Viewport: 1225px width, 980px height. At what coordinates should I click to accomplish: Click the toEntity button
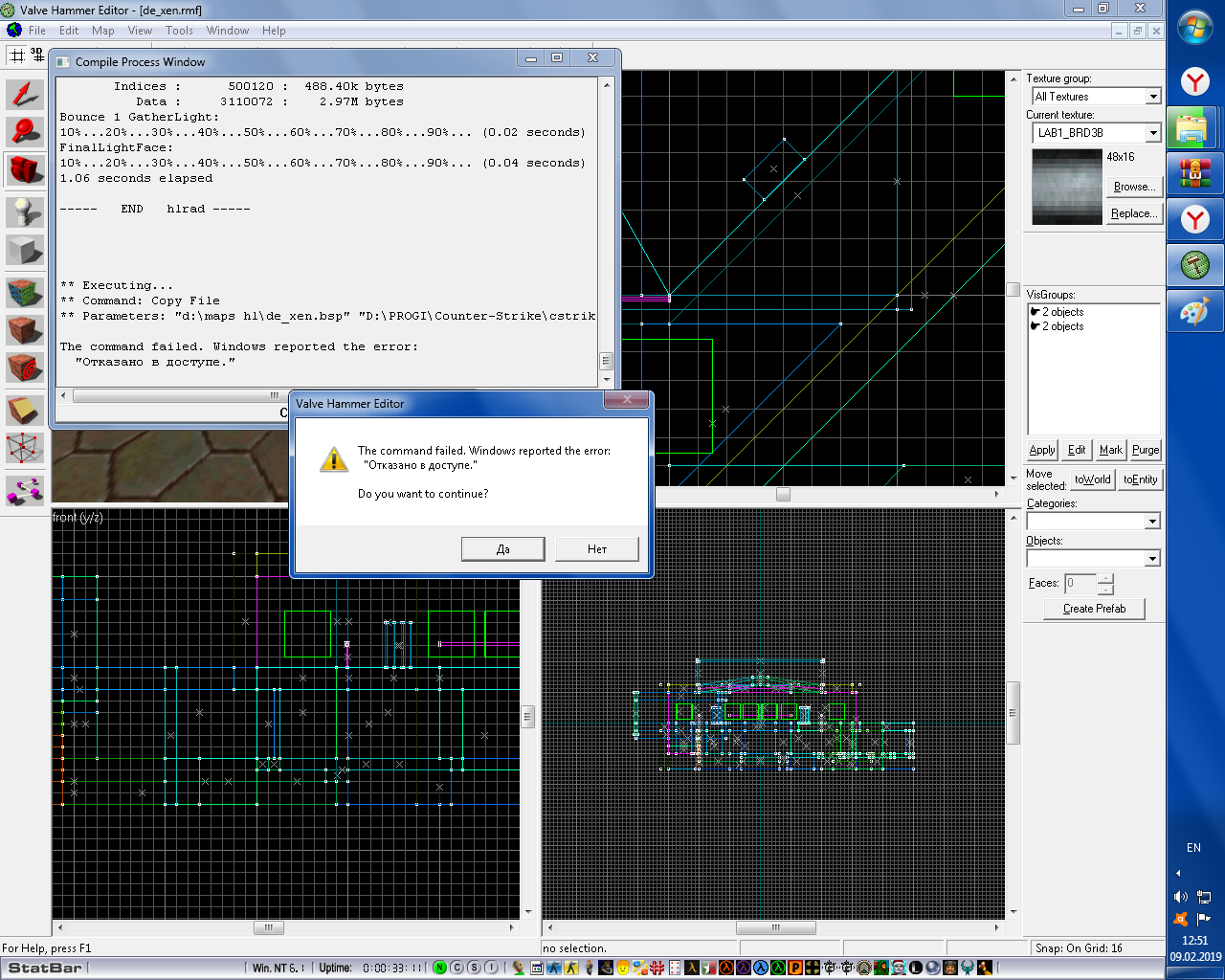1140,479
